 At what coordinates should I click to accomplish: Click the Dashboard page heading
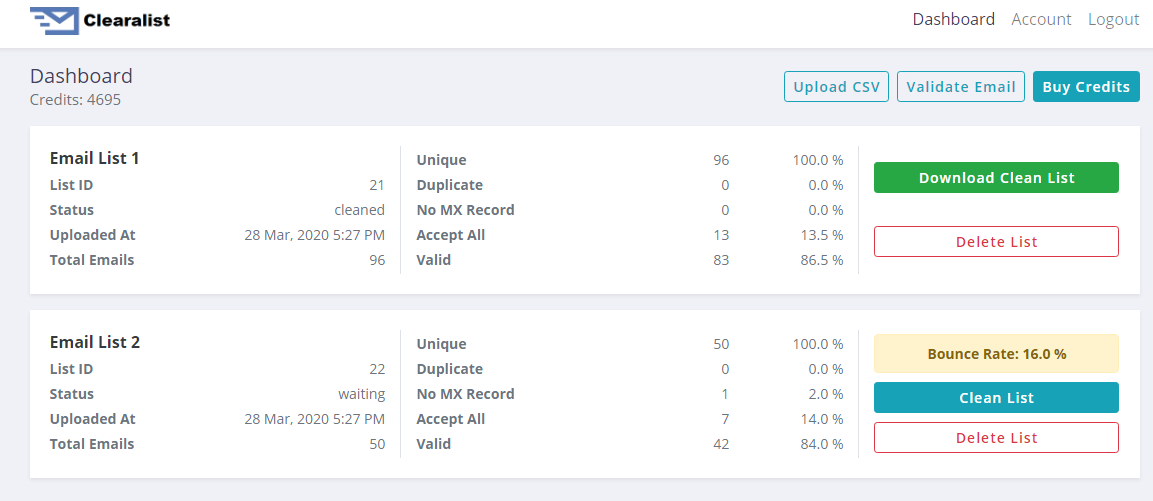click(x=81, y=76)
